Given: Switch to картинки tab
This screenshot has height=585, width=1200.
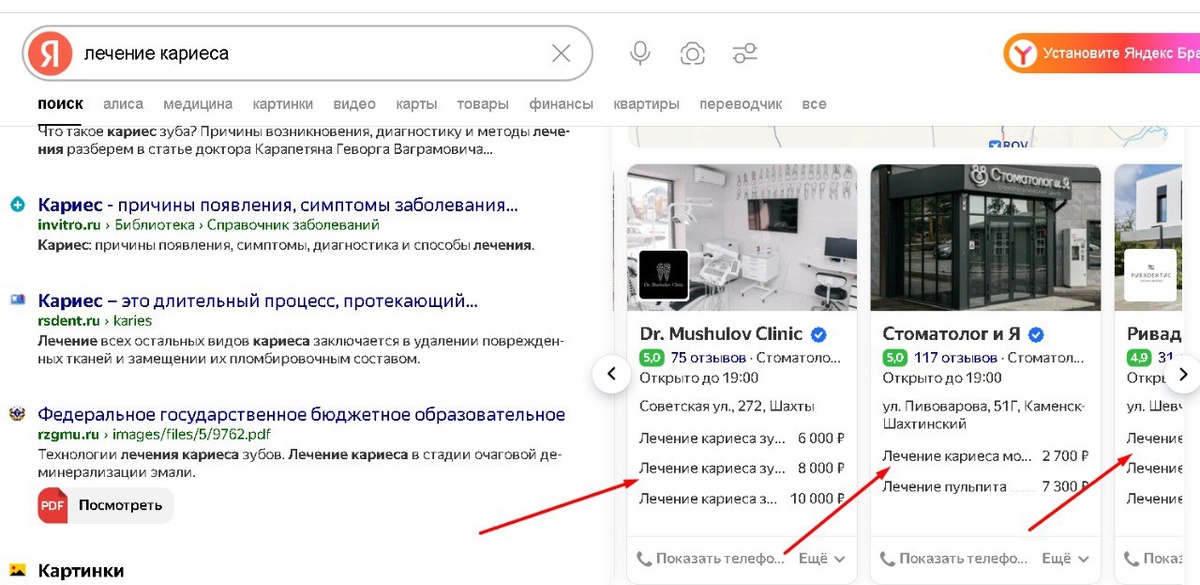Looking at the screenshot, I should 283,104.
